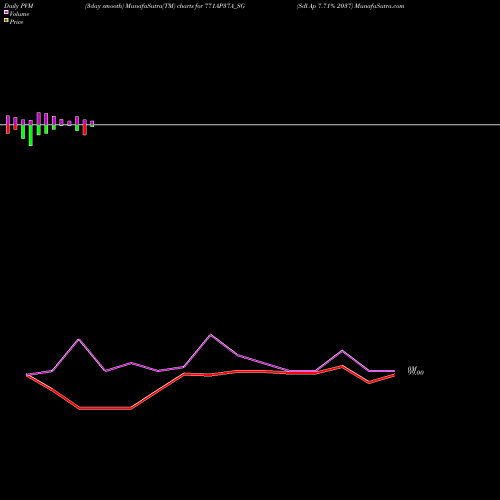Click the '99.00' value label beside the lines
The image size is (500, 500).
click(x=416, y=373)
